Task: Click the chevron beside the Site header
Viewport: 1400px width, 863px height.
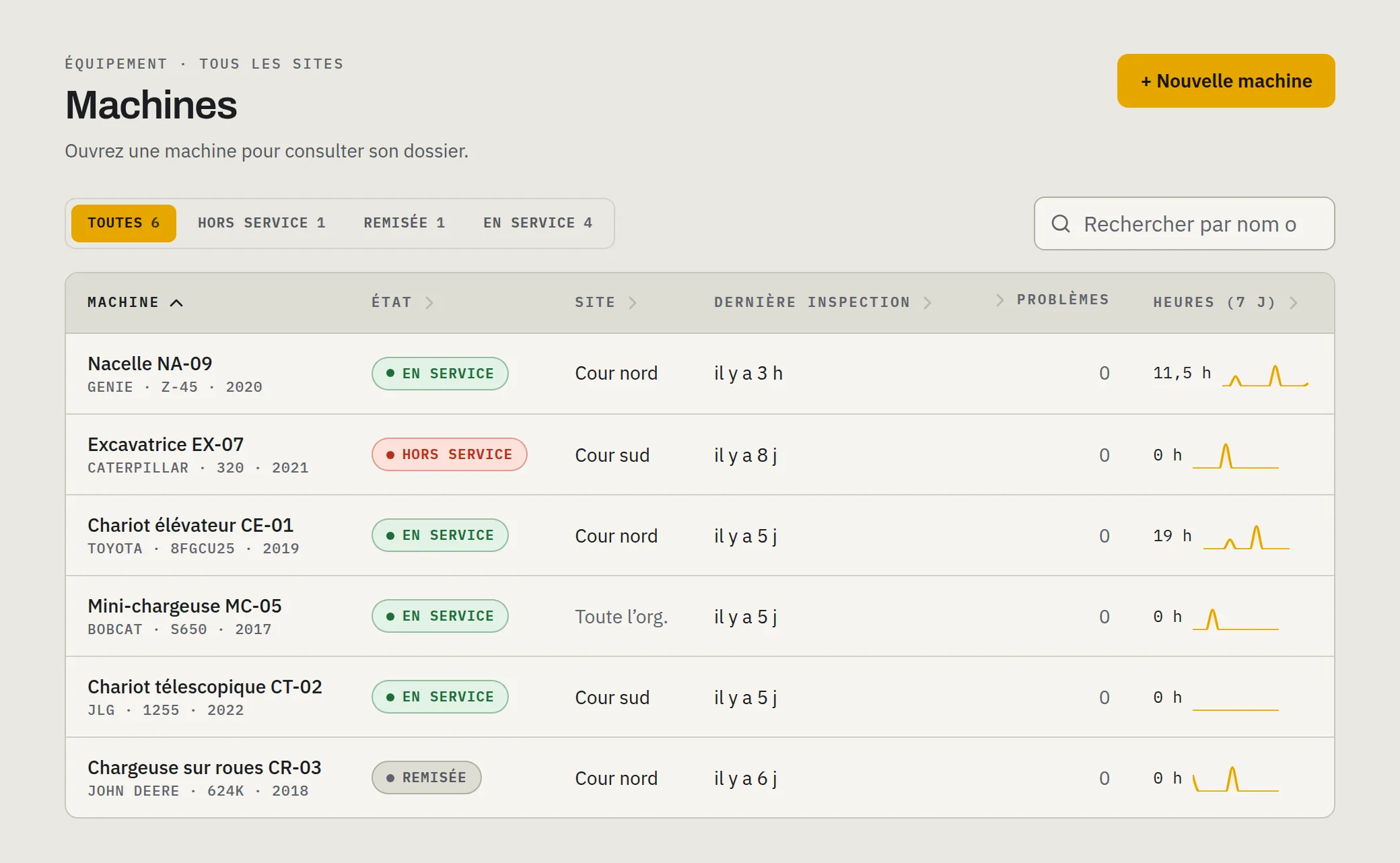Action: click(633, 303)
